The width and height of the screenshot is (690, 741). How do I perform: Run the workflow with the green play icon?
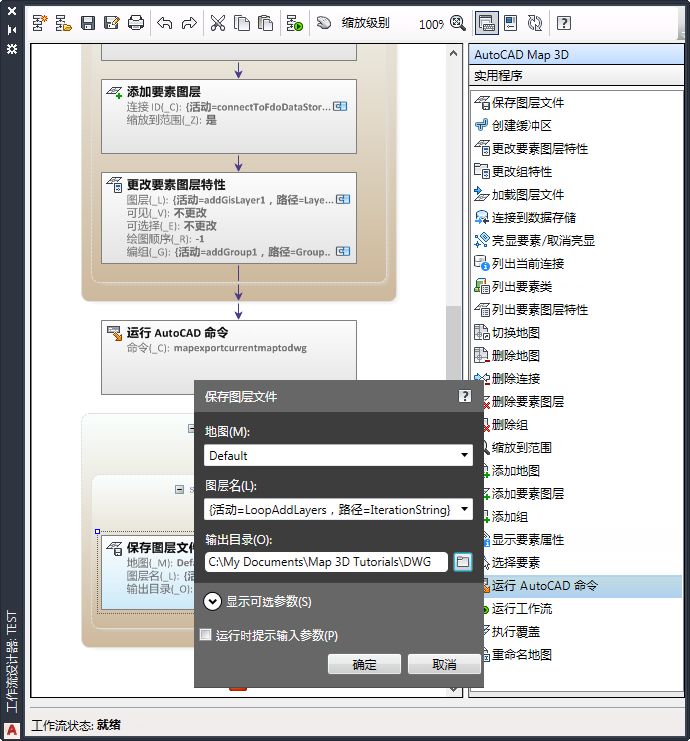pyautogui.click(x=294, y=23)
